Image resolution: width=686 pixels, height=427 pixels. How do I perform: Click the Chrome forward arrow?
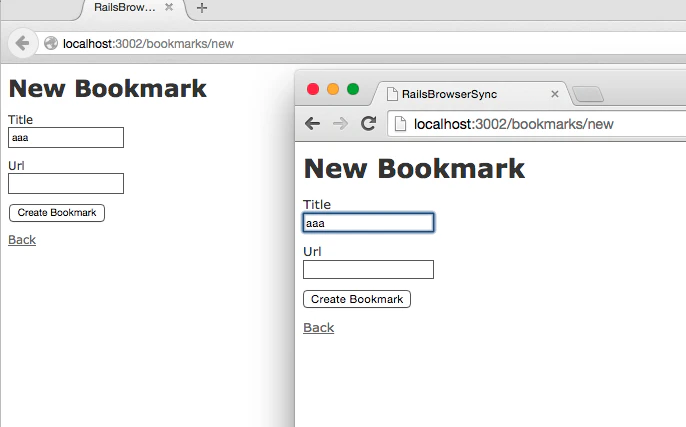pyautogui.click(x=340, y=124)
